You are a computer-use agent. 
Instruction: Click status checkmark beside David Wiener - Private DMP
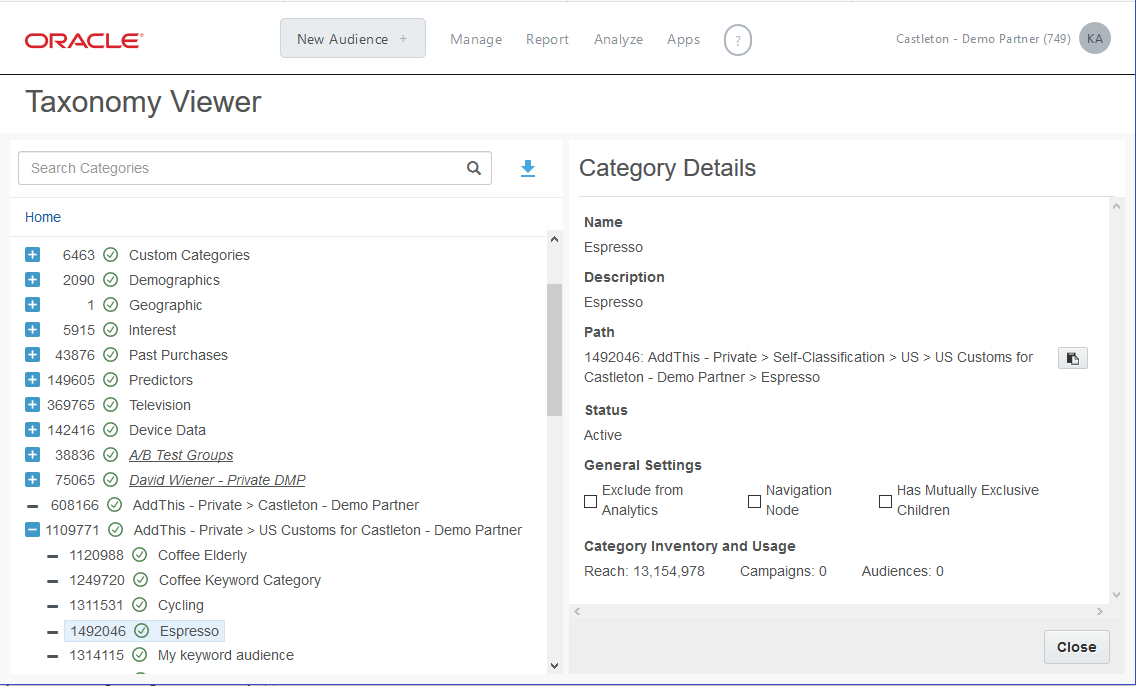[110, 480]
